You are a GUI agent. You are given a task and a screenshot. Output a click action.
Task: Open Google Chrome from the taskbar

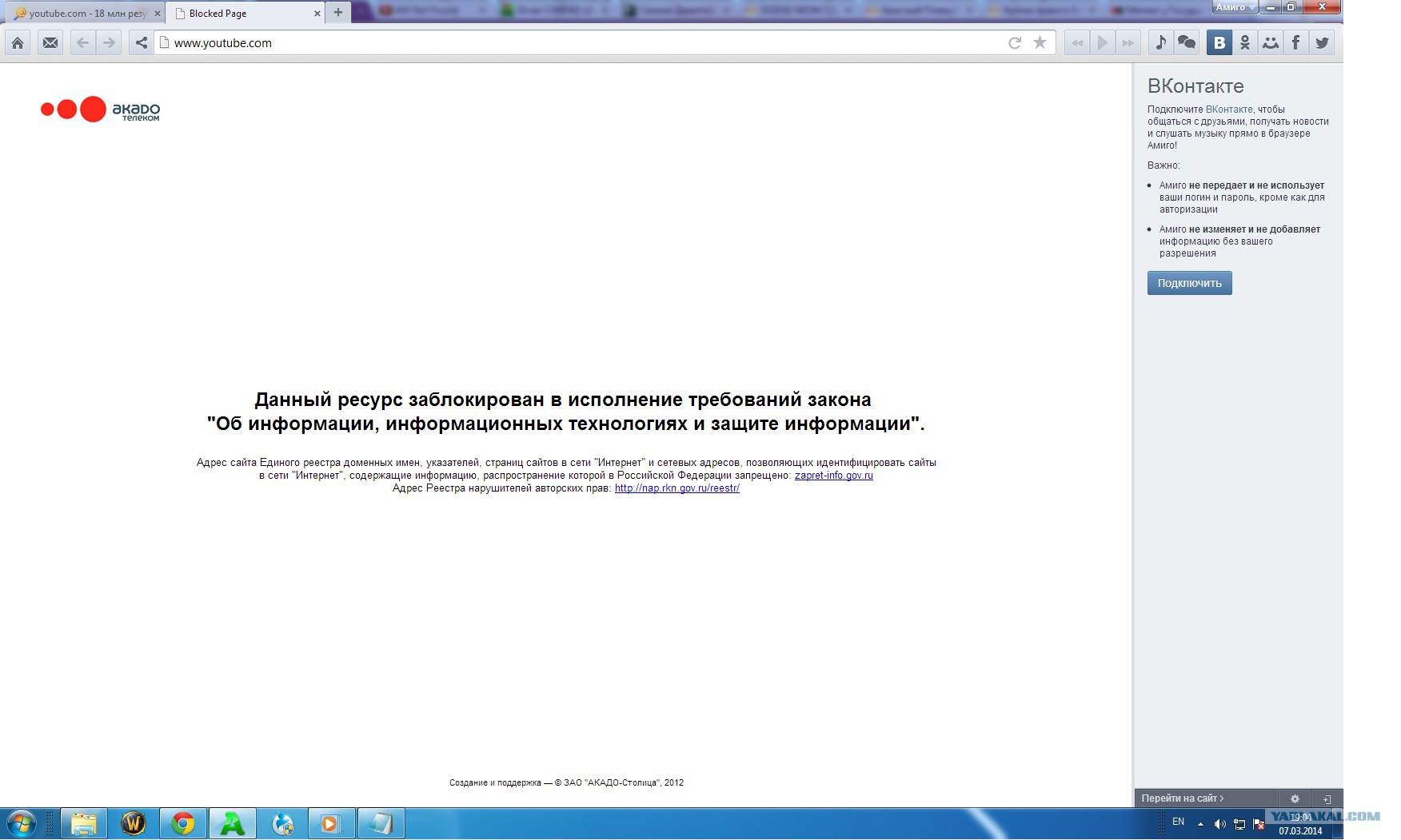click(183, 823)
